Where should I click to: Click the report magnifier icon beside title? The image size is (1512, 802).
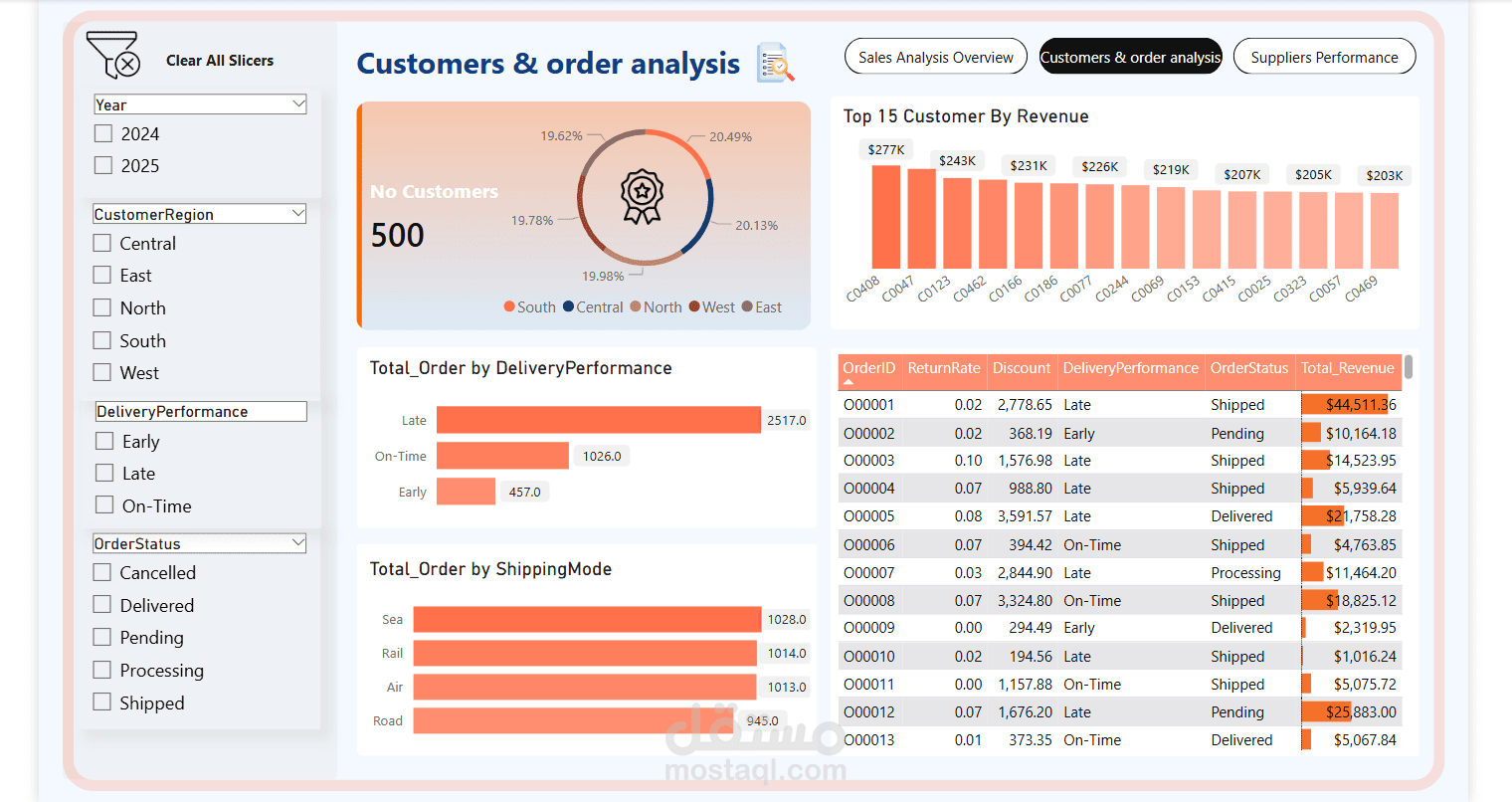[x=775, y=63]
